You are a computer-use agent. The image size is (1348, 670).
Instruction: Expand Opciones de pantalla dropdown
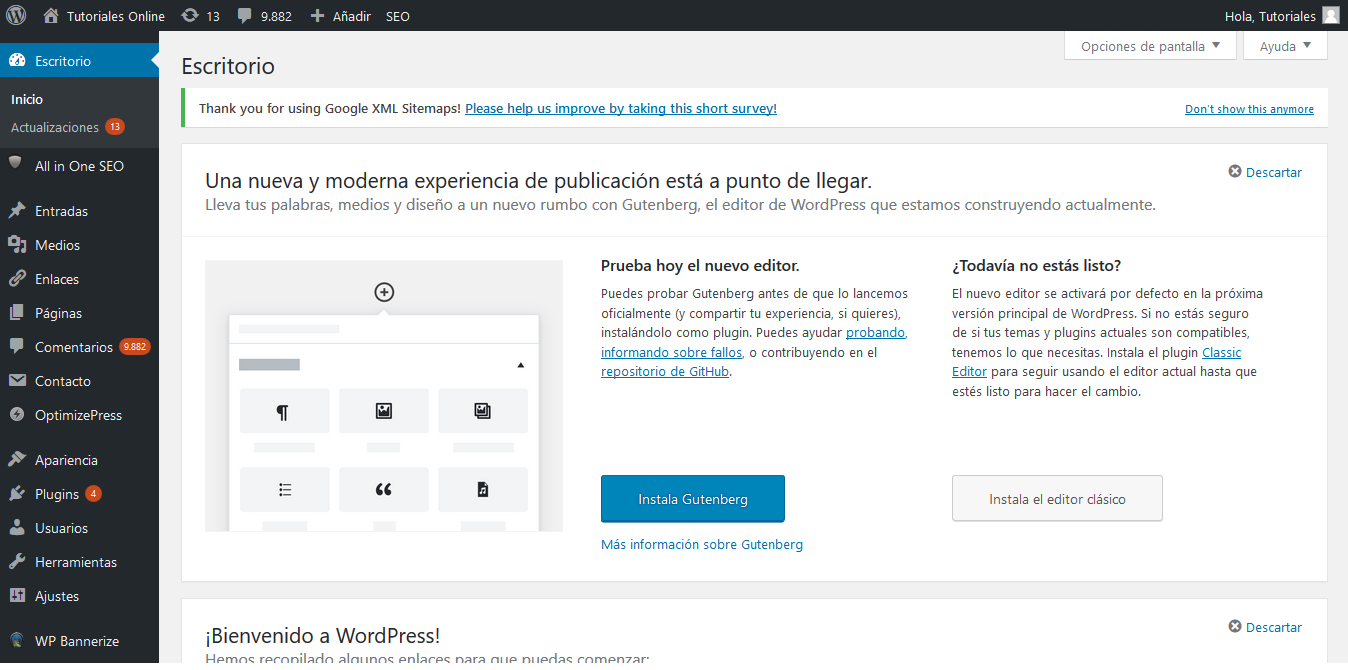[1150, 46]
